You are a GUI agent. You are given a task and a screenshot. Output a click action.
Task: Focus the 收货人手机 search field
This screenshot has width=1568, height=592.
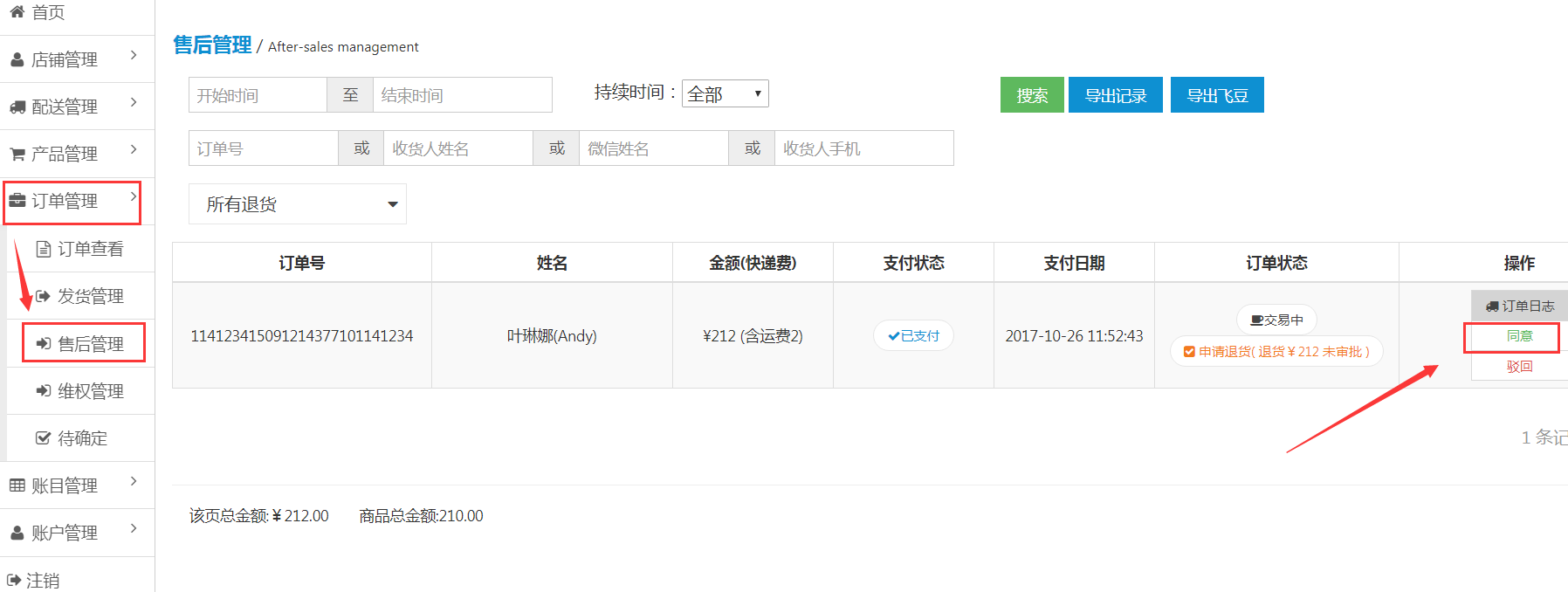tap(864, 148)
